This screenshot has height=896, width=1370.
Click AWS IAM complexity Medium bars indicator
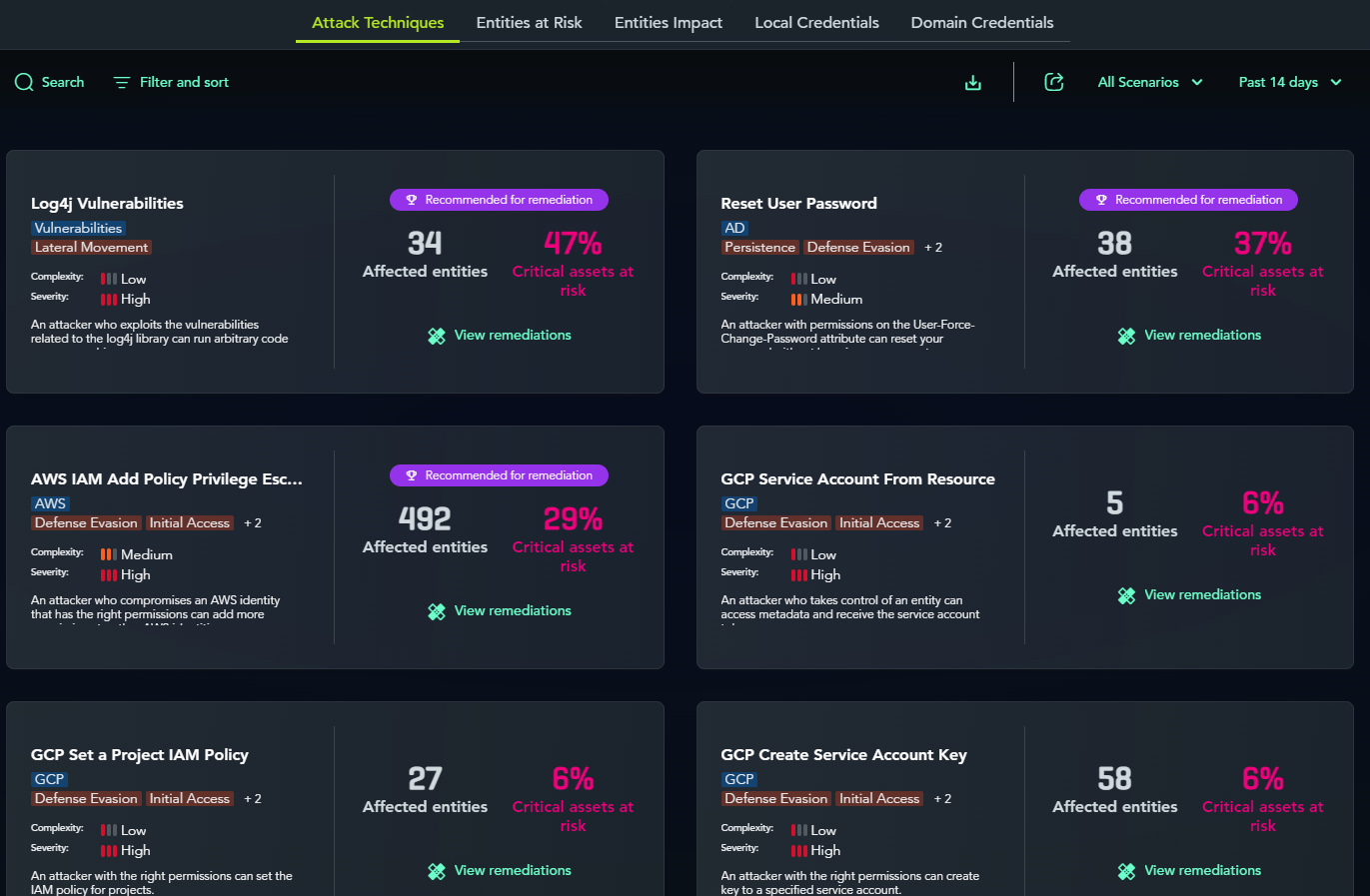(109, 554)
